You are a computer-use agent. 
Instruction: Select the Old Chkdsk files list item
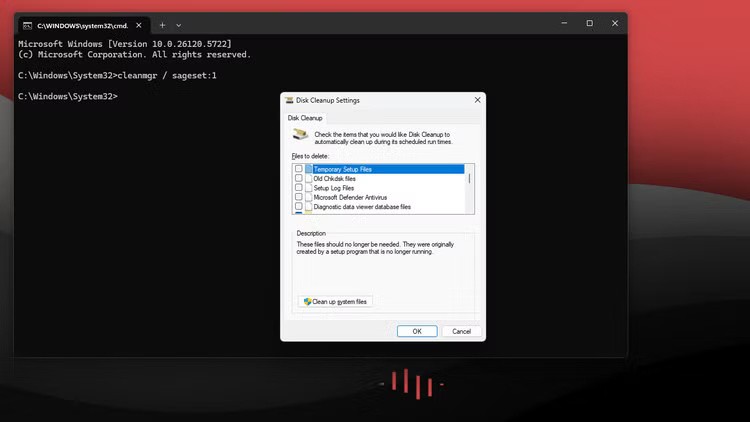(x=334, y=178)
